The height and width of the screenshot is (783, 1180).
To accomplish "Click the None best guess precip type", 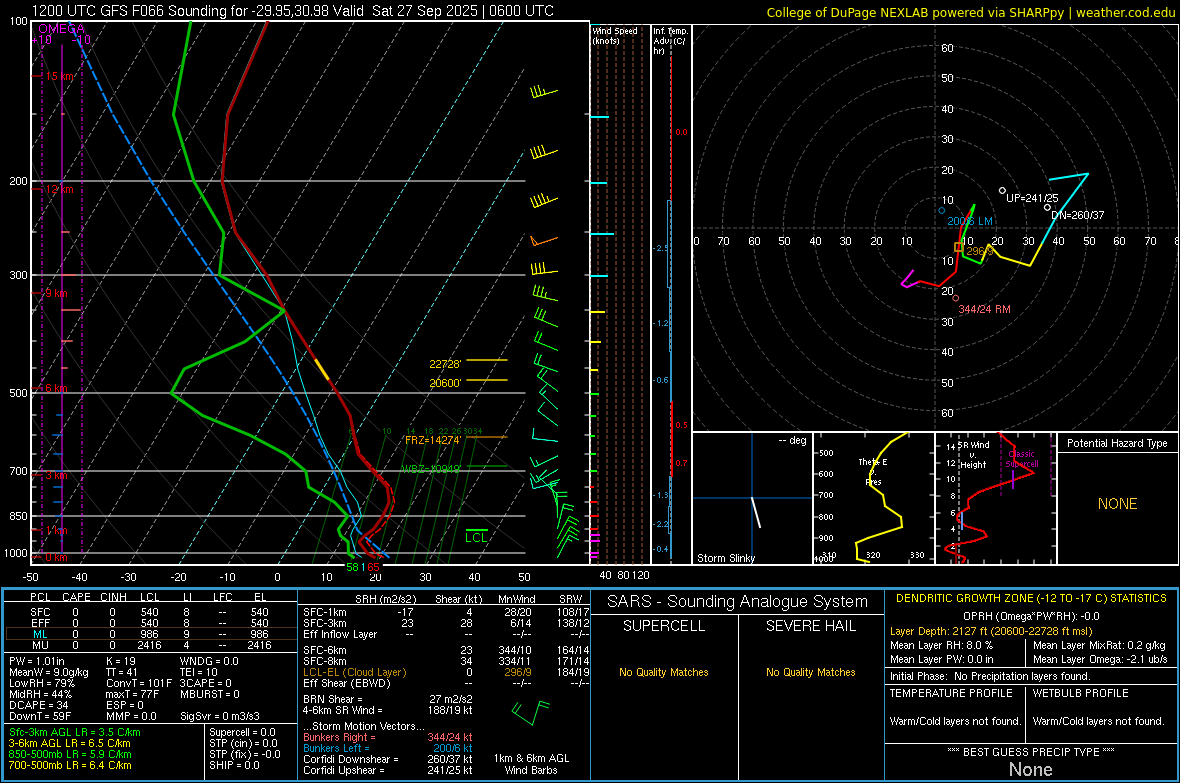I will click(x=1030, y=769).
